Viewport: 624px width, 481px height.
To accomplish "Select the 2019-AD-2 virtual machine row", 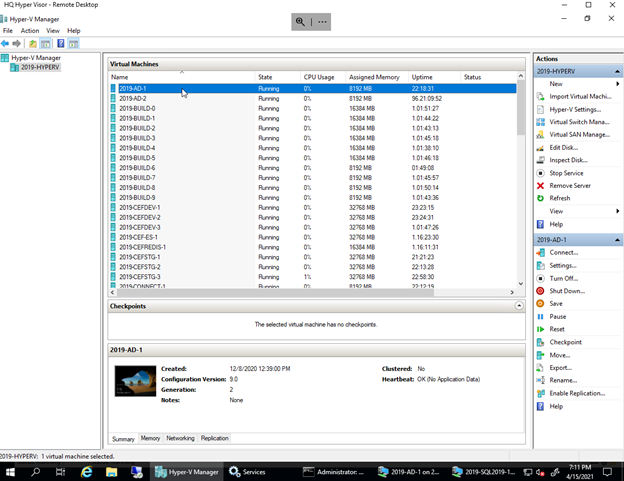I will [312, 98].
